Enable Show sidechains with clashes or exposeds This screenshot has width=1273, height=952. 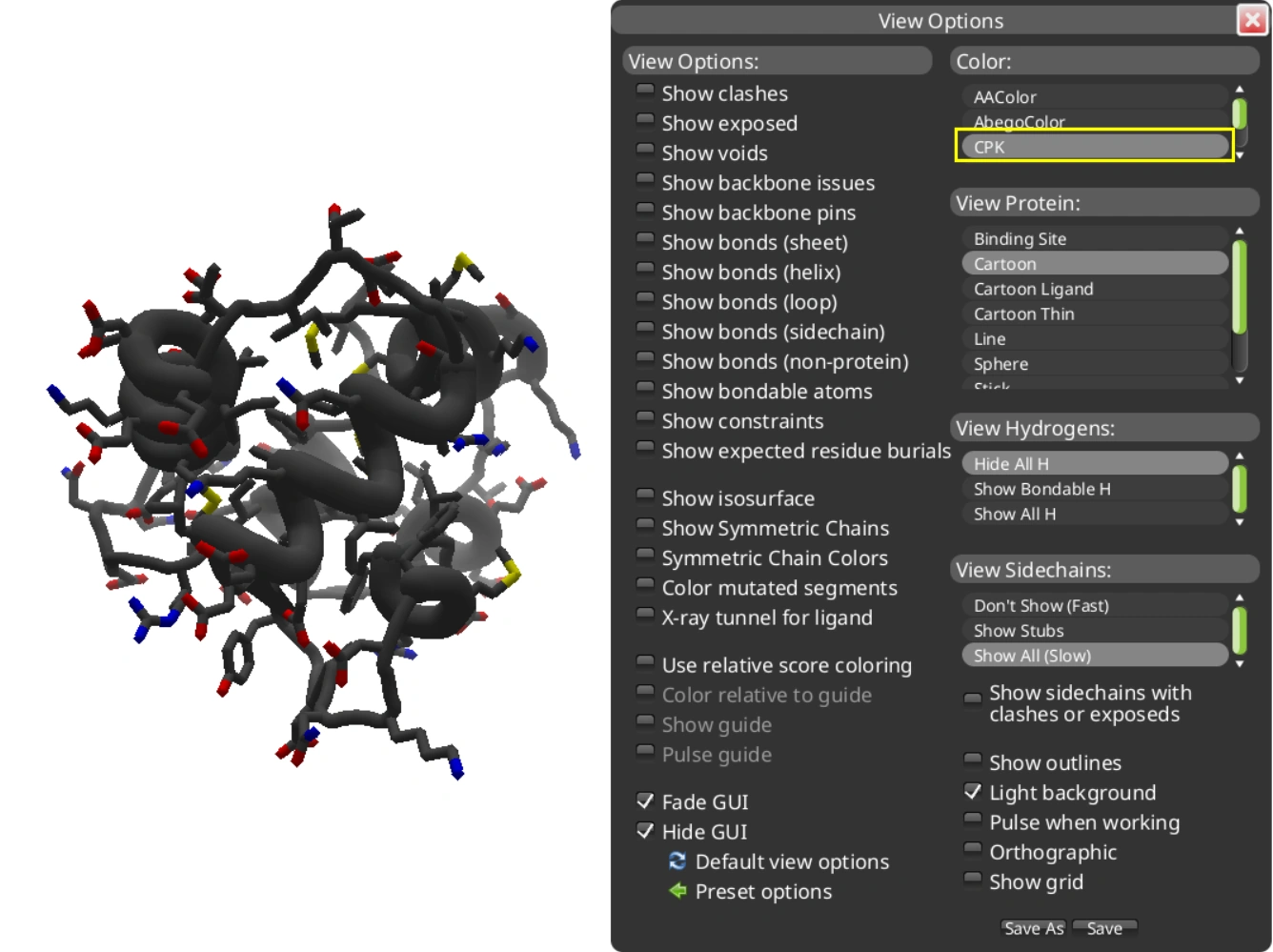click(972, 700)
